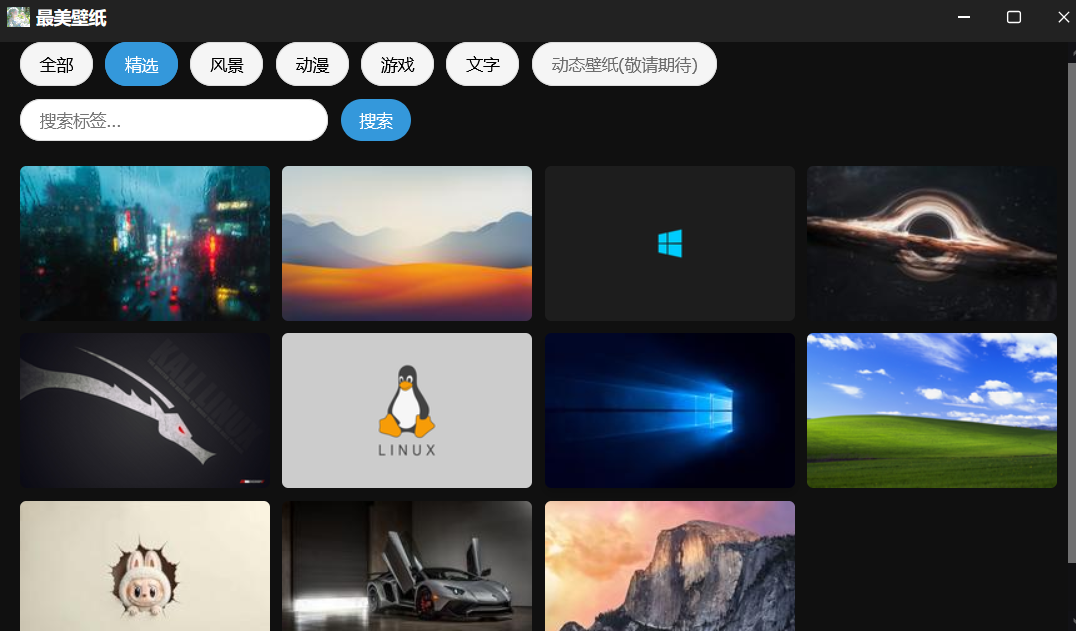Viewport: 1076px width, 631px height.
Task: Open the rainy city night wallpaper
Action: tap(145, 243)
